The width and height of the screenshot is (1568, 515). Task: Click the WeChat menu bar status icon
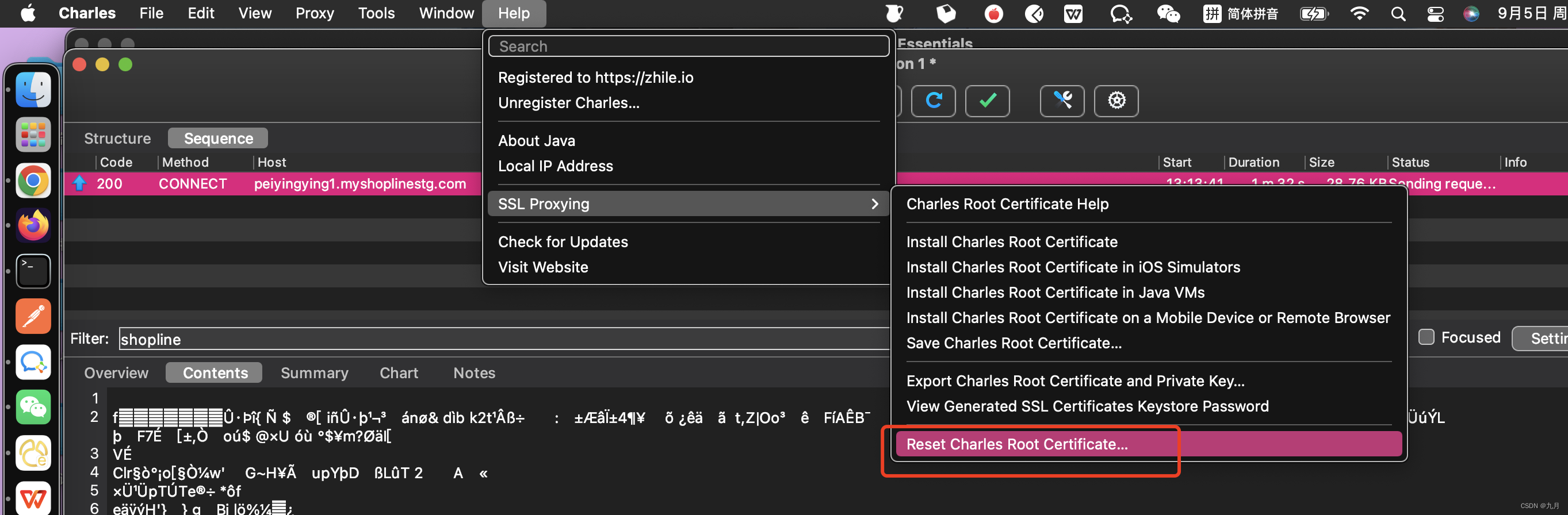[1168, 13]
